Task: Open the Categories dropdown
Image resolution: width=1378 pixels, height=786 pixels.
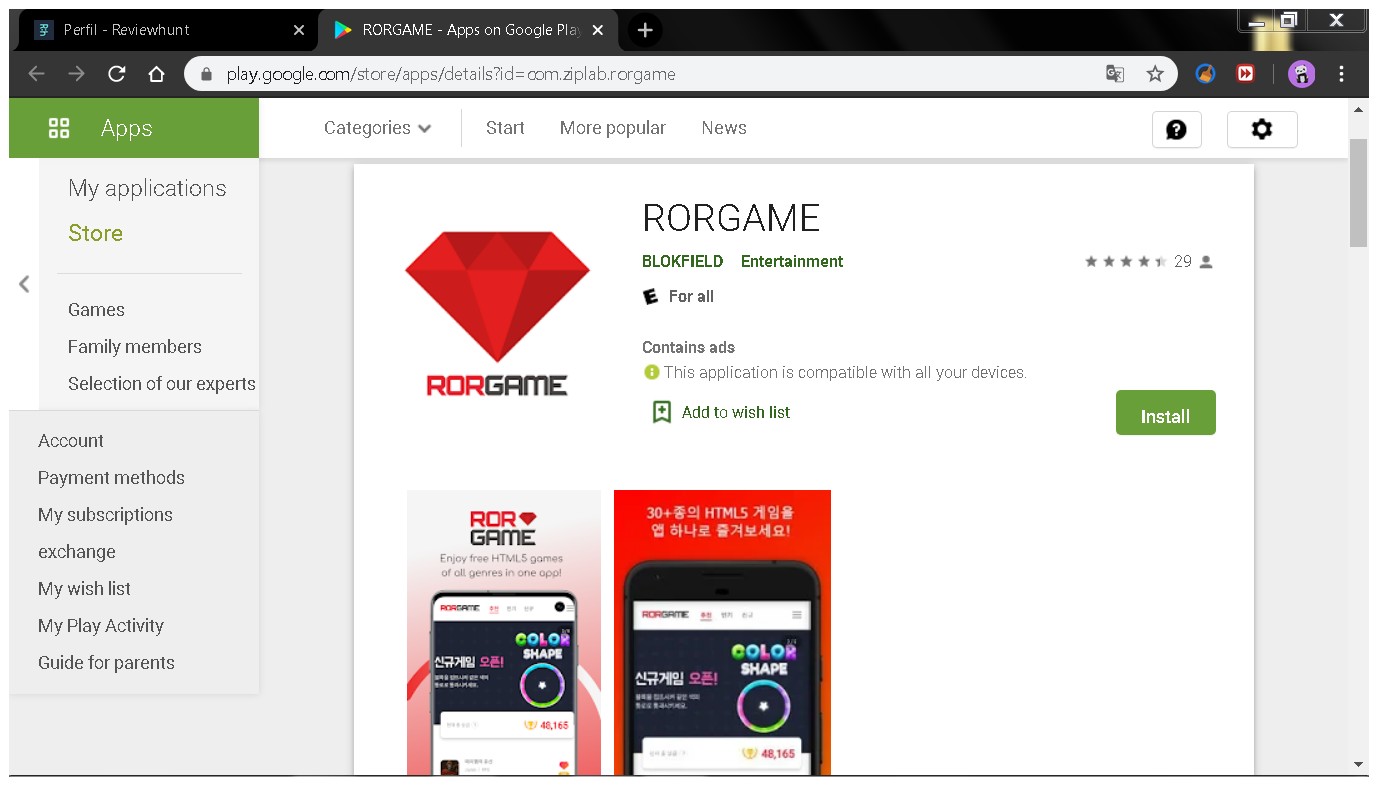Action: click(377, 127)
